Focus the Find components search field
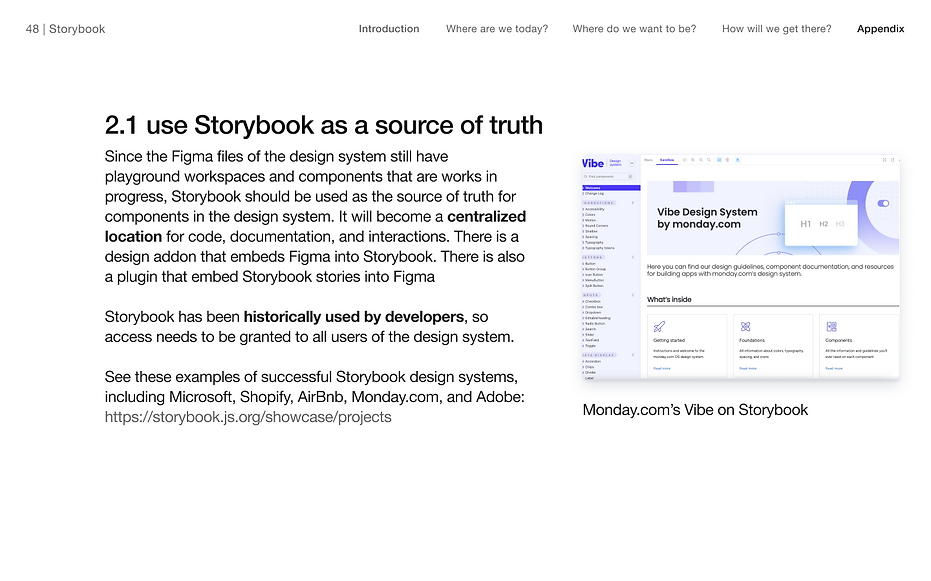Image resolution: width=931 pixels, height=581 pixels. click(609, 176)
